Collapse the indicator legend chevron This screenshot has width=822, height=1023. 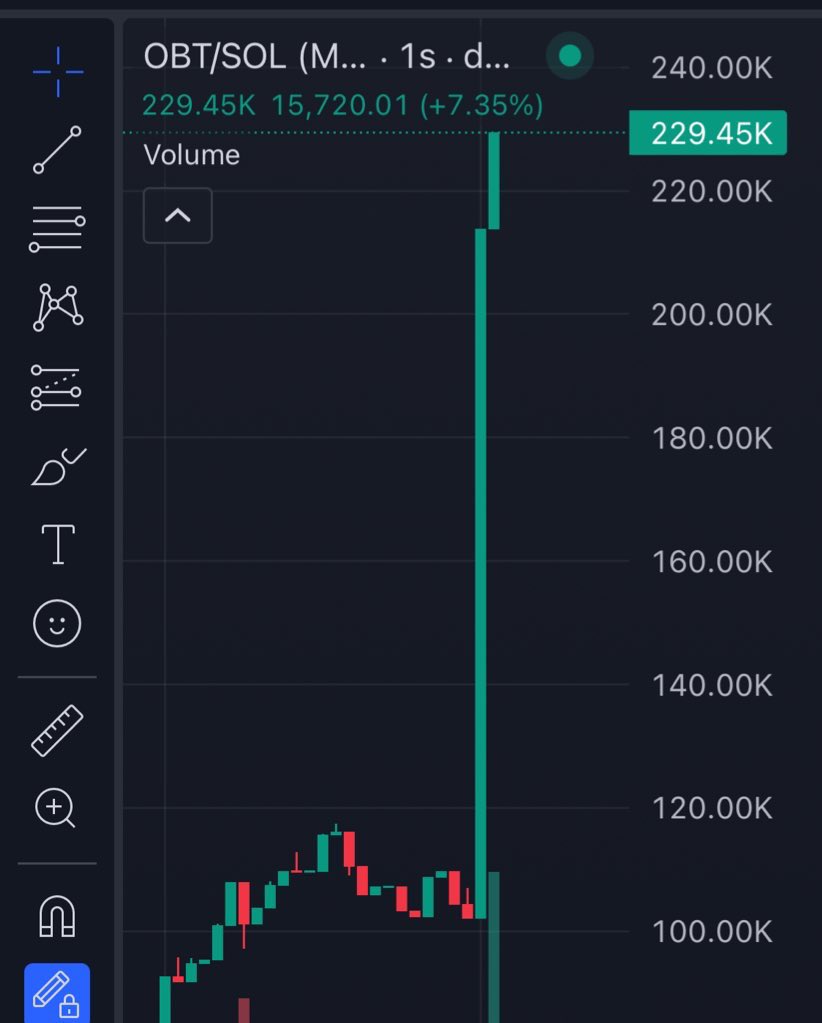point(177,216)
